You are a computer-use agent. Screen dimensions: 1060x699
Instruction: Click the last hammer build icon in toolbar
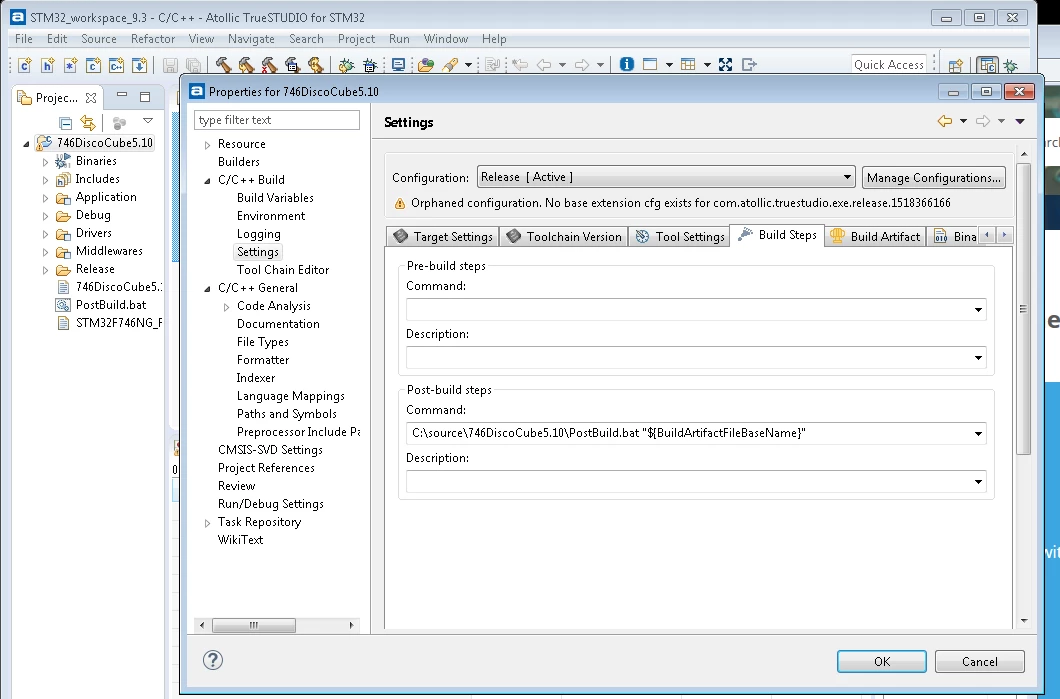[316, 65]
